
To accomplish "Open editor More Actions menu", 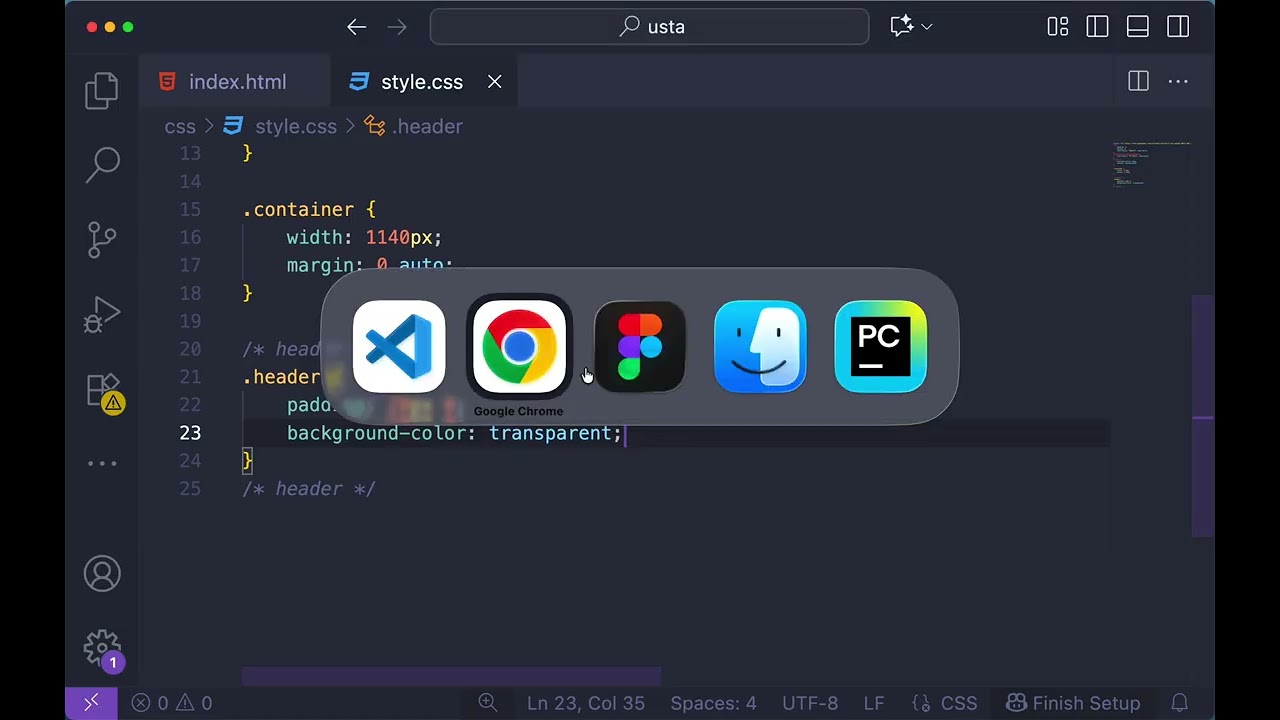I will point(1178,81).
